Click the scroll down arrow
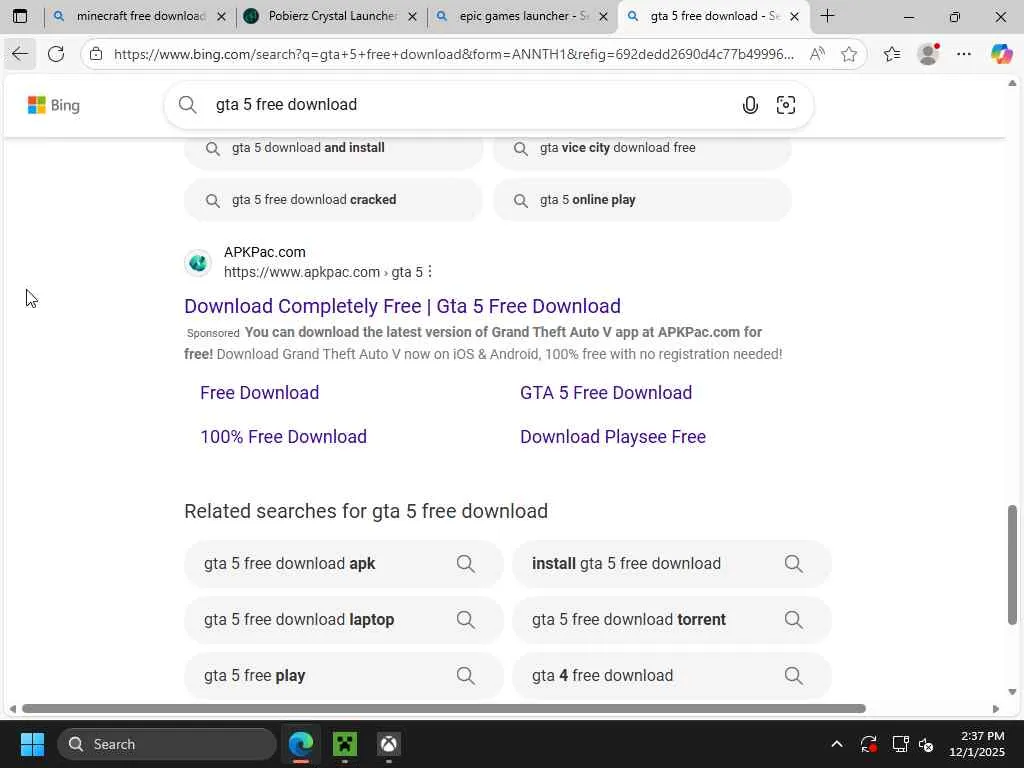 tap(1012, 692)
